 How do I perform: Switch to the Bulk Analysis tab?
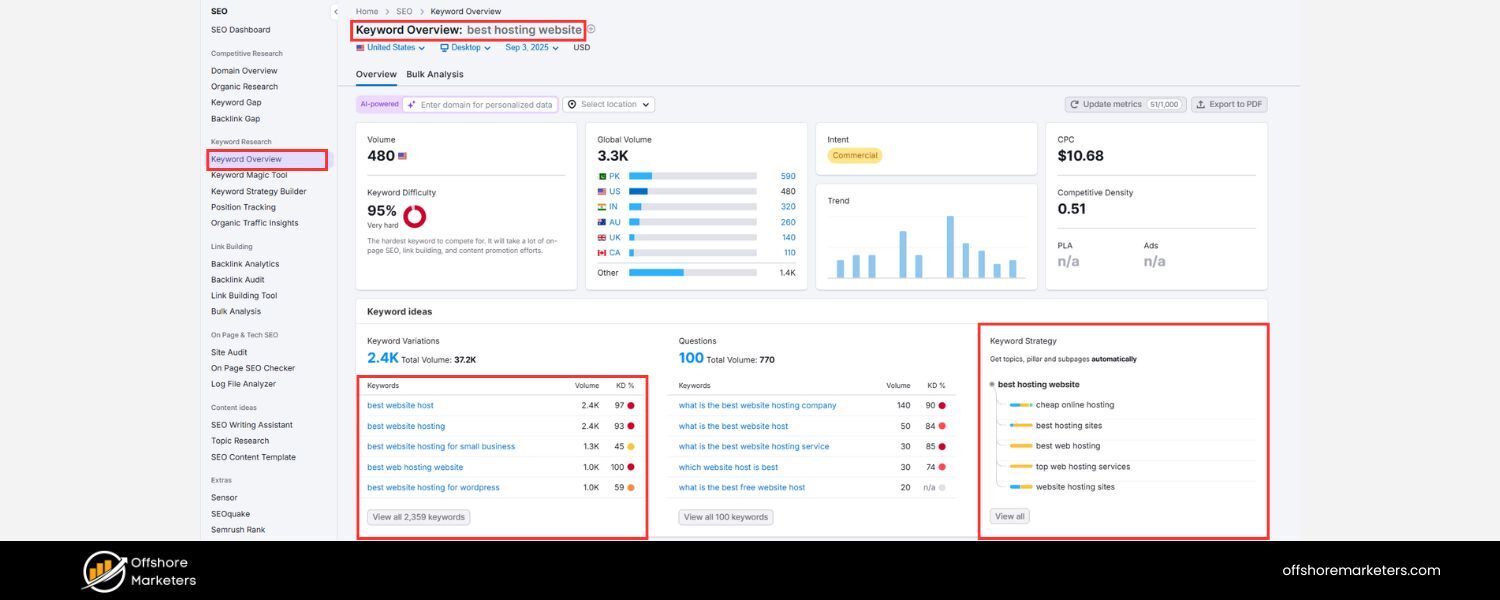[435, 74]
